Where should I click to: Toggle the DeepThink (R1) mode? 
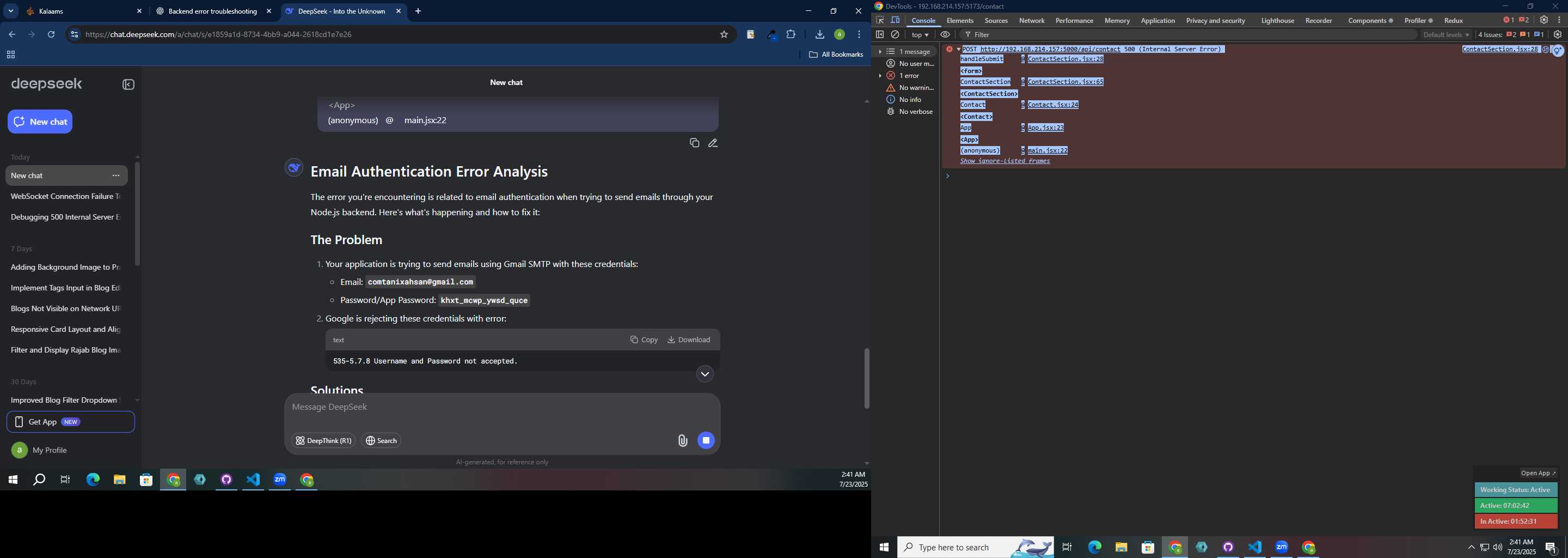coord(323,440)
